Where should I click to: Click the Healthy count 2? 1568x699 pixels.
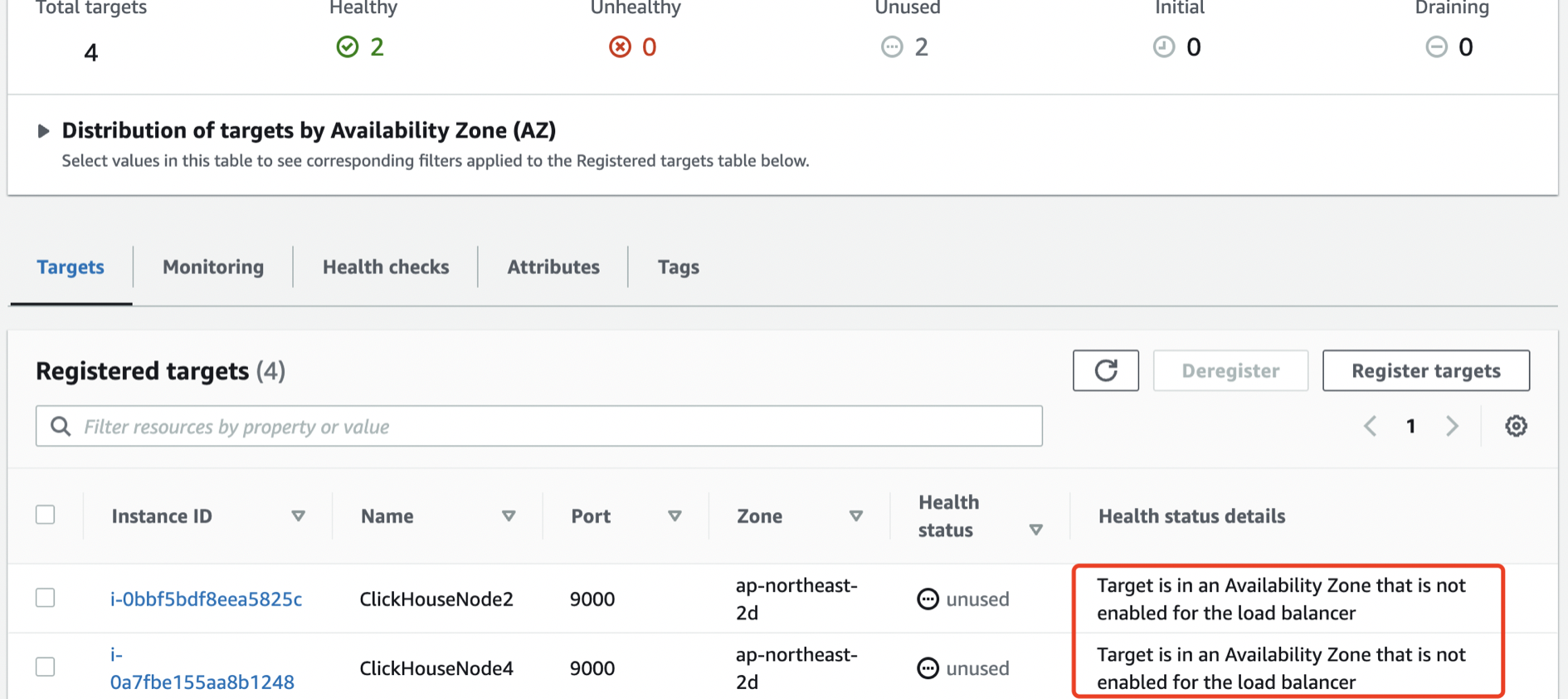pyautogui.click(x=377, y=46)
